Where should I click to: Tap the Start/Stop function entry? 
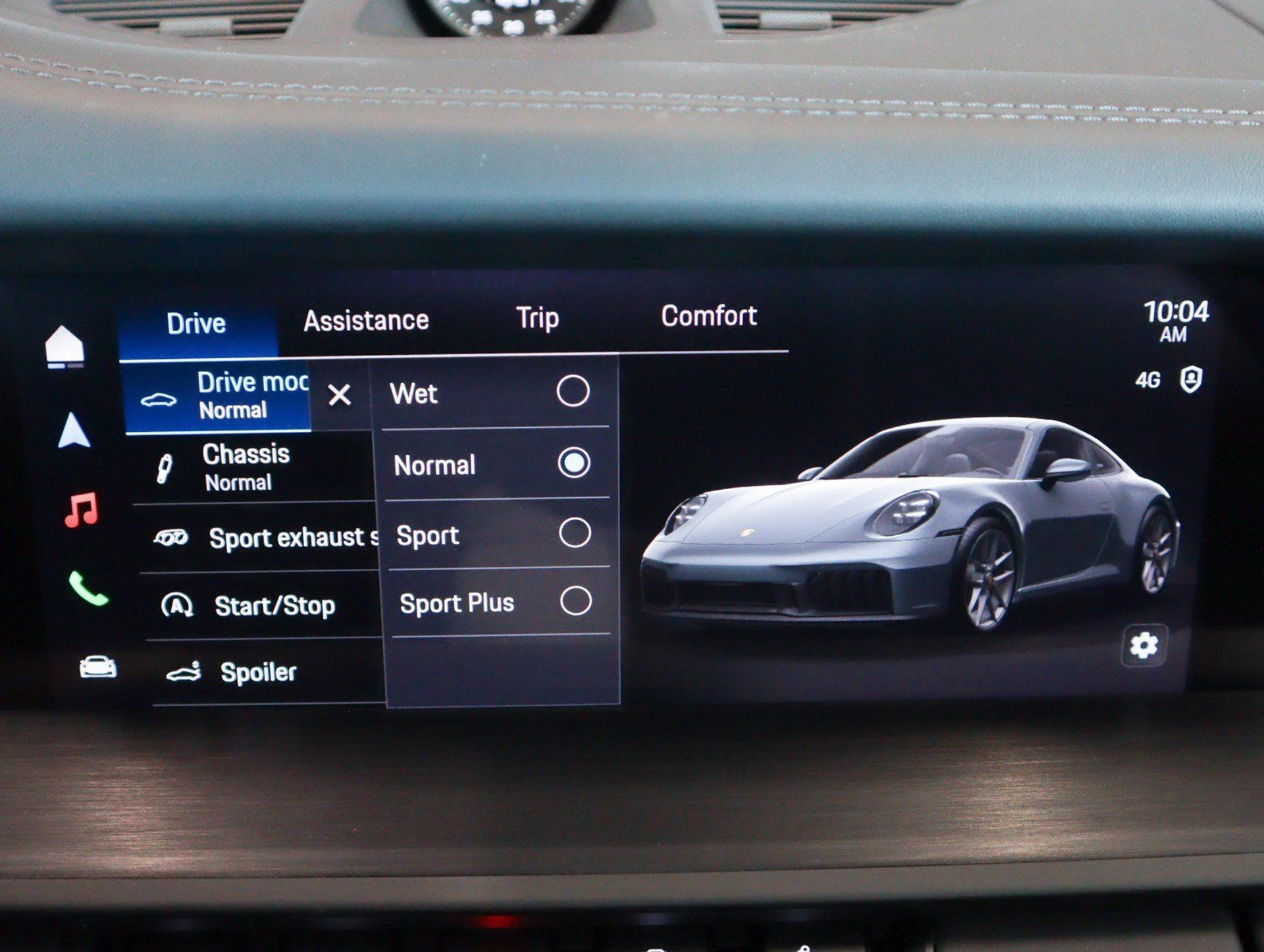pyautogui.click(x=275, y=606)
